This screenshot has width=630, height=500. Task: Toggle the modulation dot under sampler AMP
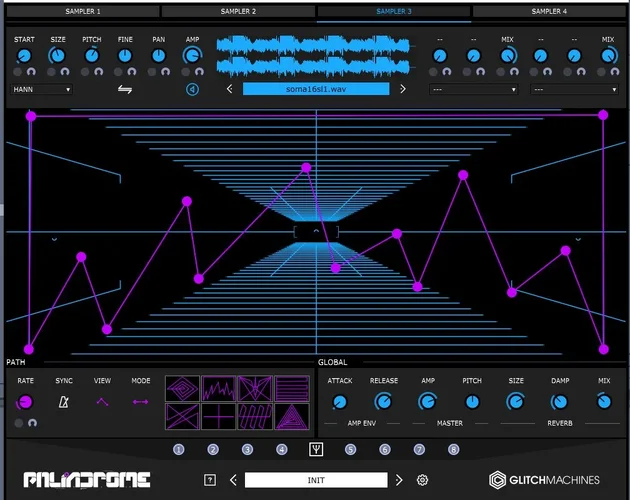click(x=186, y=72)
